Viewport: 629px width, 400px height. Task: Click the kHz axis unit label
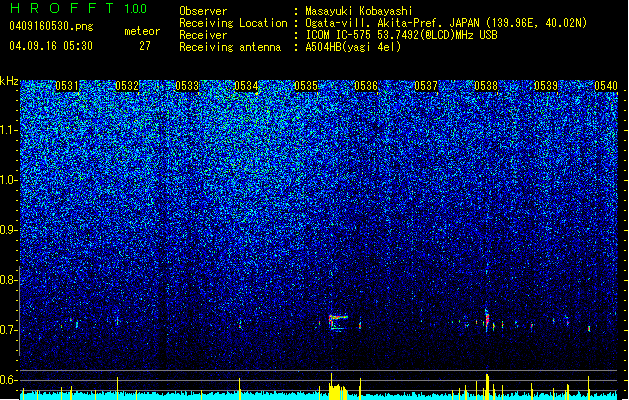[9, 81]
